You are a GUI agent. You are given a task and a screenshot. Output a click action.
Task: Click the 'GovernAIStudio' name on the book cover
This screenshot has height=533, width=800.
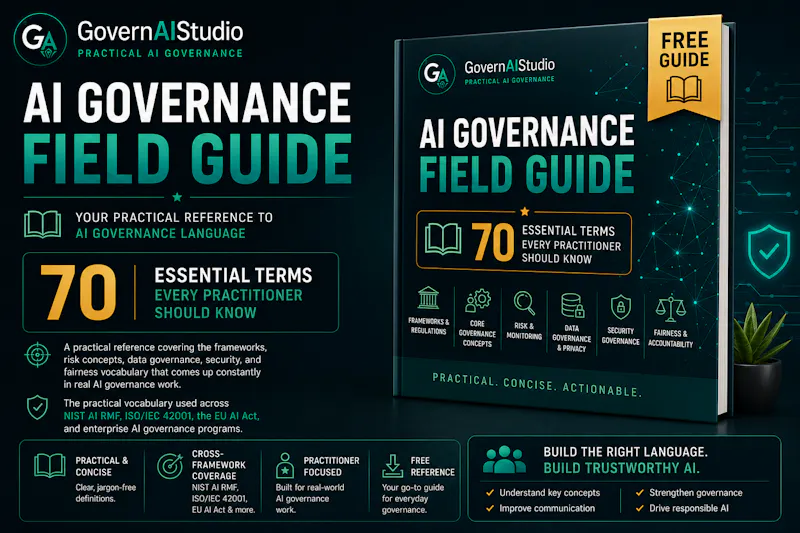(x=509, y=66)
